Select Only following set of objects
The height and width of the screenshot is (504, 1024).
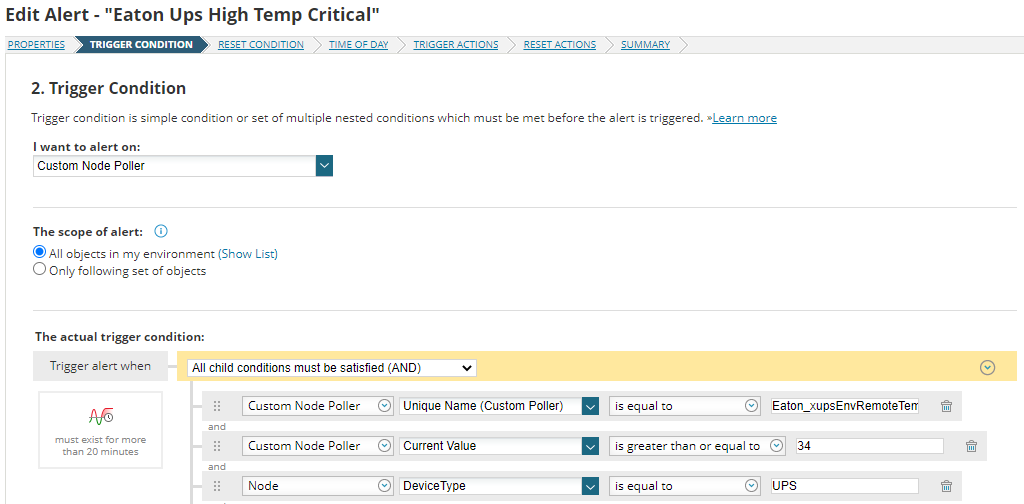pos(40,270)
